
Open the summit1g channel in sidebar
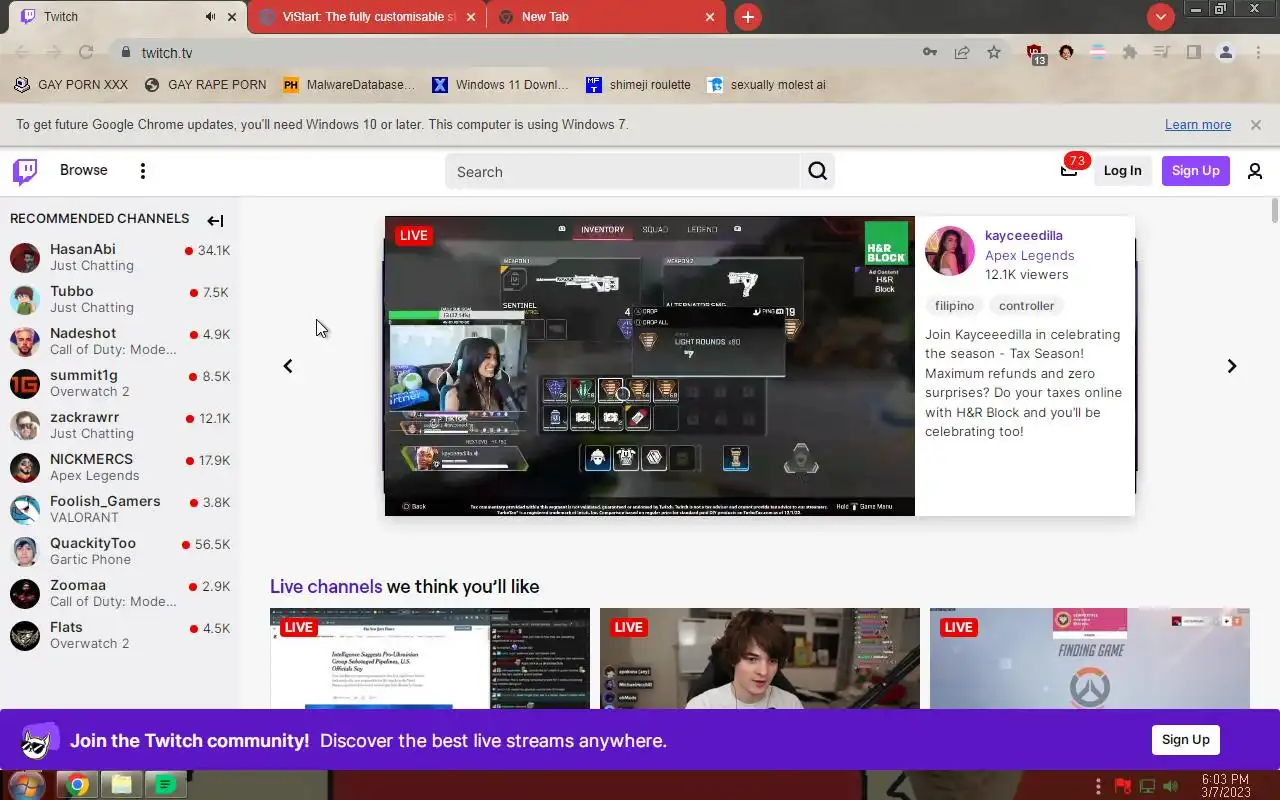(x=120, y=383)
